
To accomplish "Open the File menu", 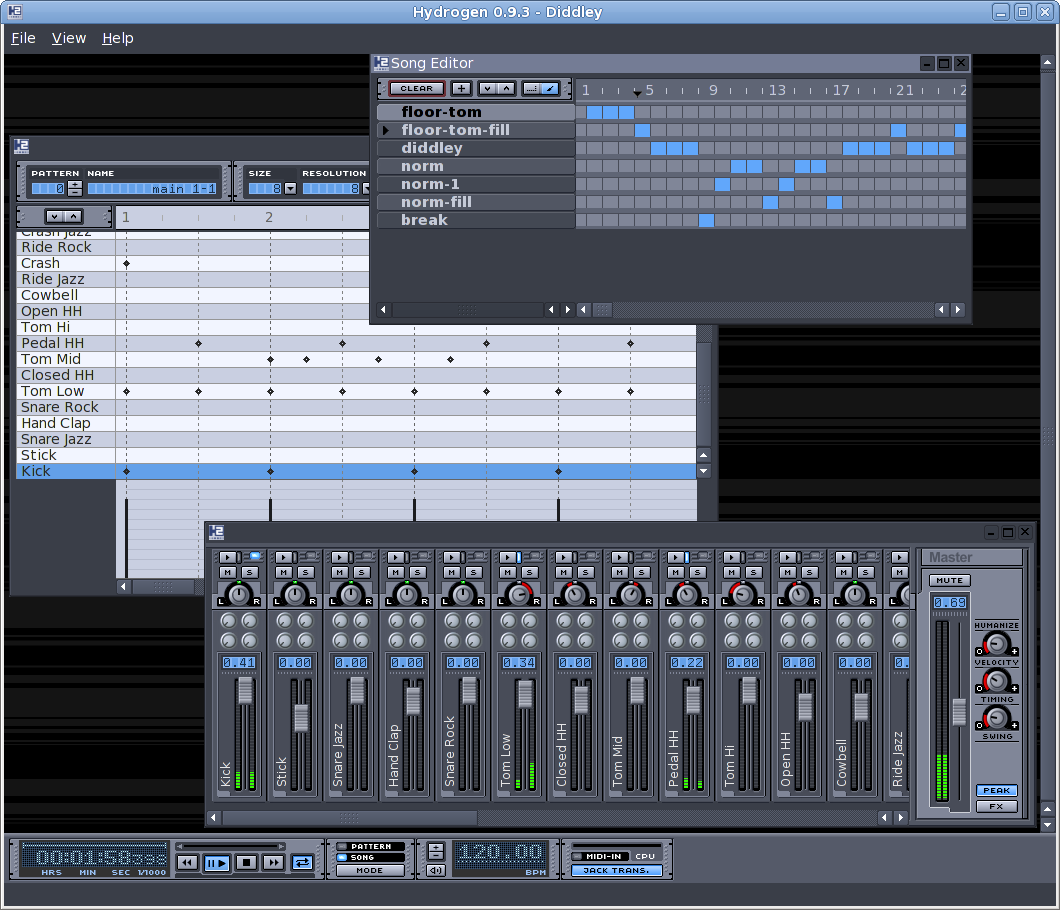I will (23, 38).
